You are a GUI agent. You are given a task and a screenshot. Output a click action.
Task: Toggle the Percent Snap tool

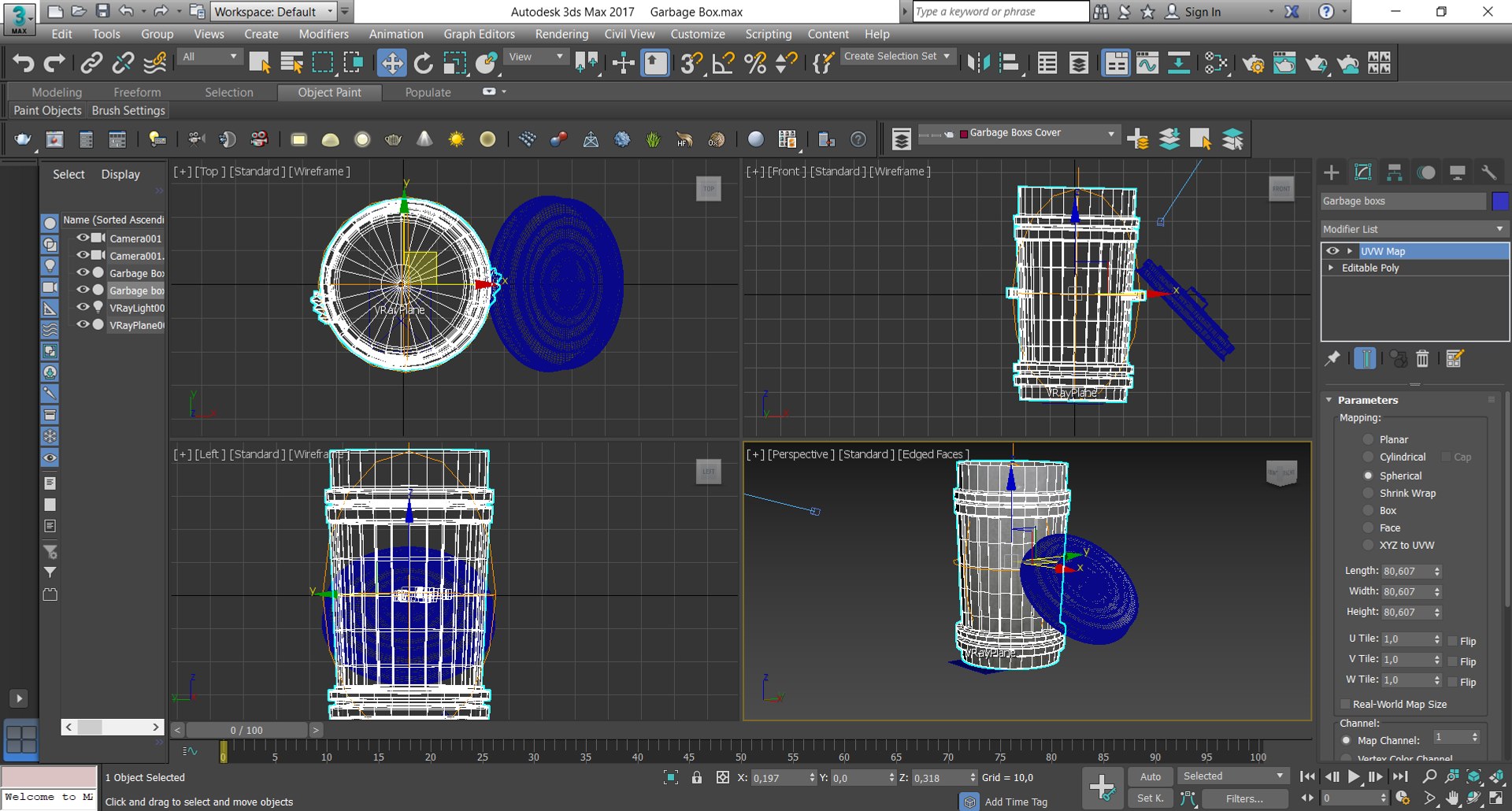click(x=755, y=63)
